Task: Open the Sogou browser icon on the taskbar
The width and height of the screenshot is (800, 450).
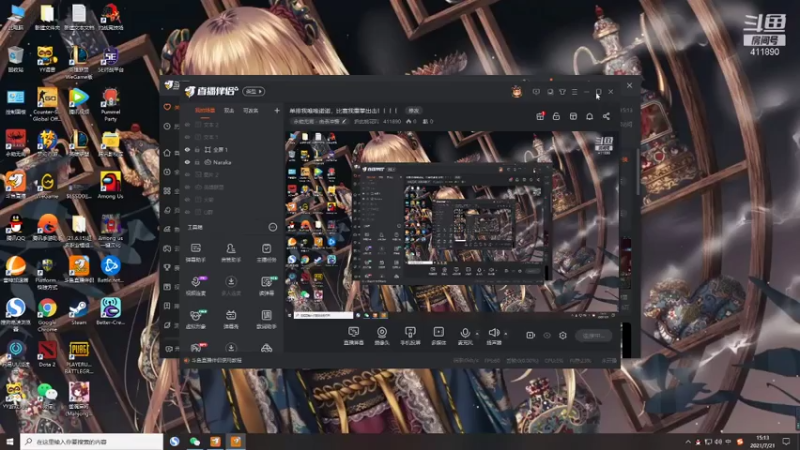Action: coord(174,441)
